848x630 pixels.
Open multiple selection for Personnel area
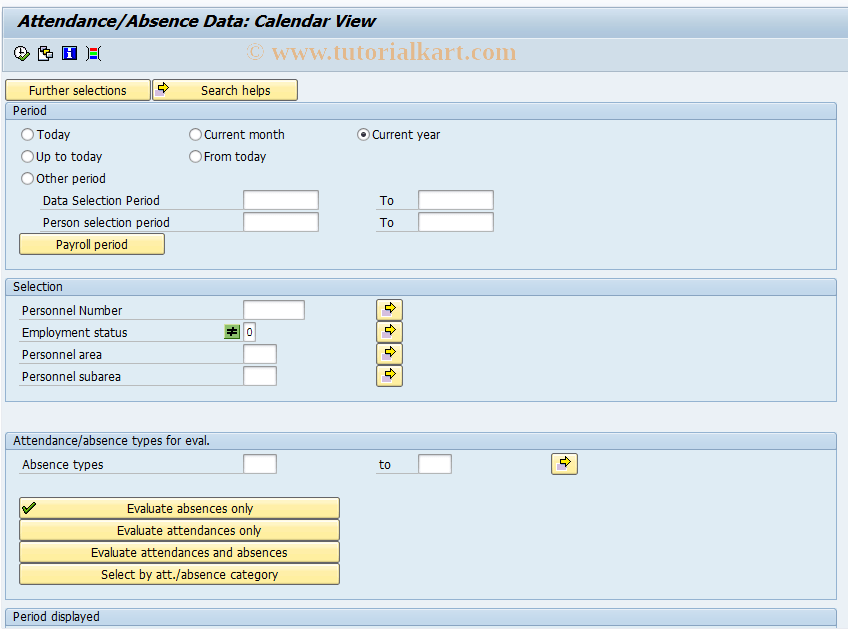[389, 354]
